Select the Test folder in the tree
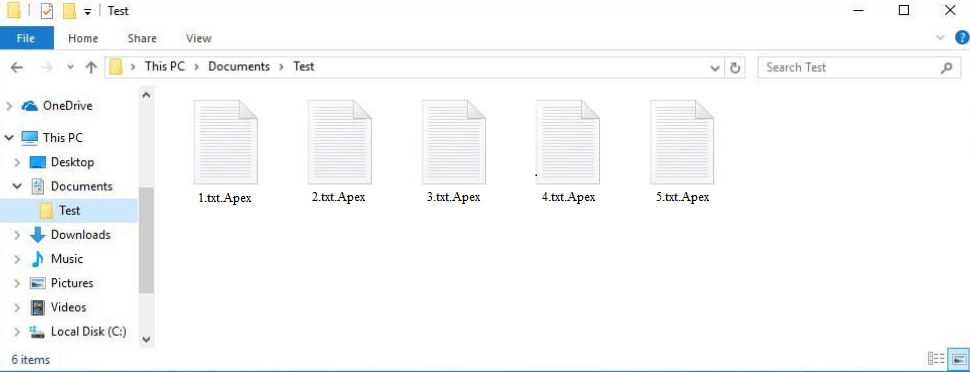 [x=69, y=210]
